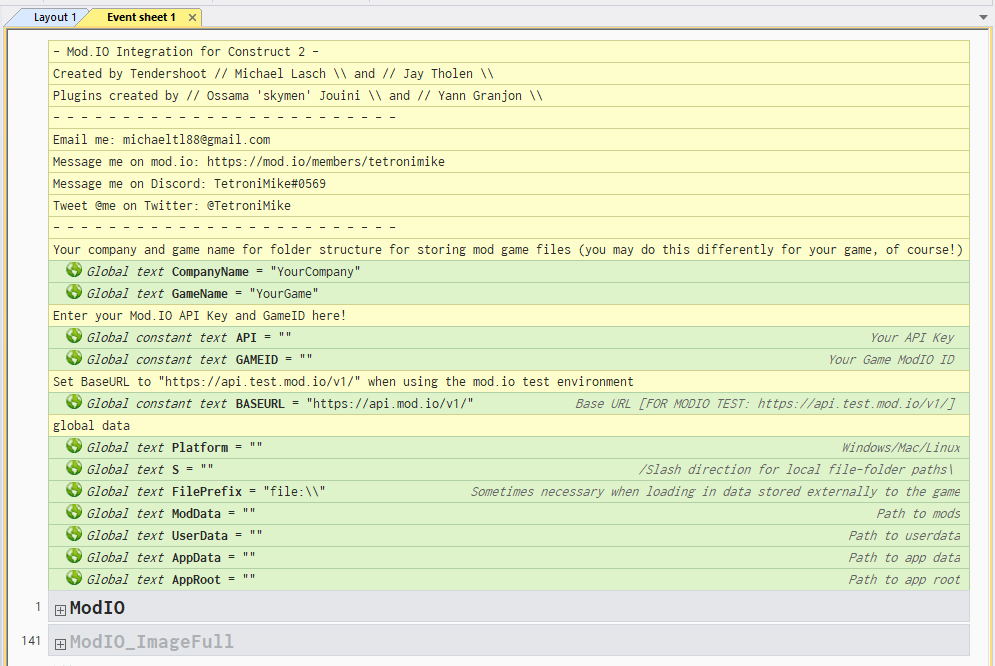Screen dimensions: 995x666
Task: Select the 'global data' comment
Action: click(509, 426)
